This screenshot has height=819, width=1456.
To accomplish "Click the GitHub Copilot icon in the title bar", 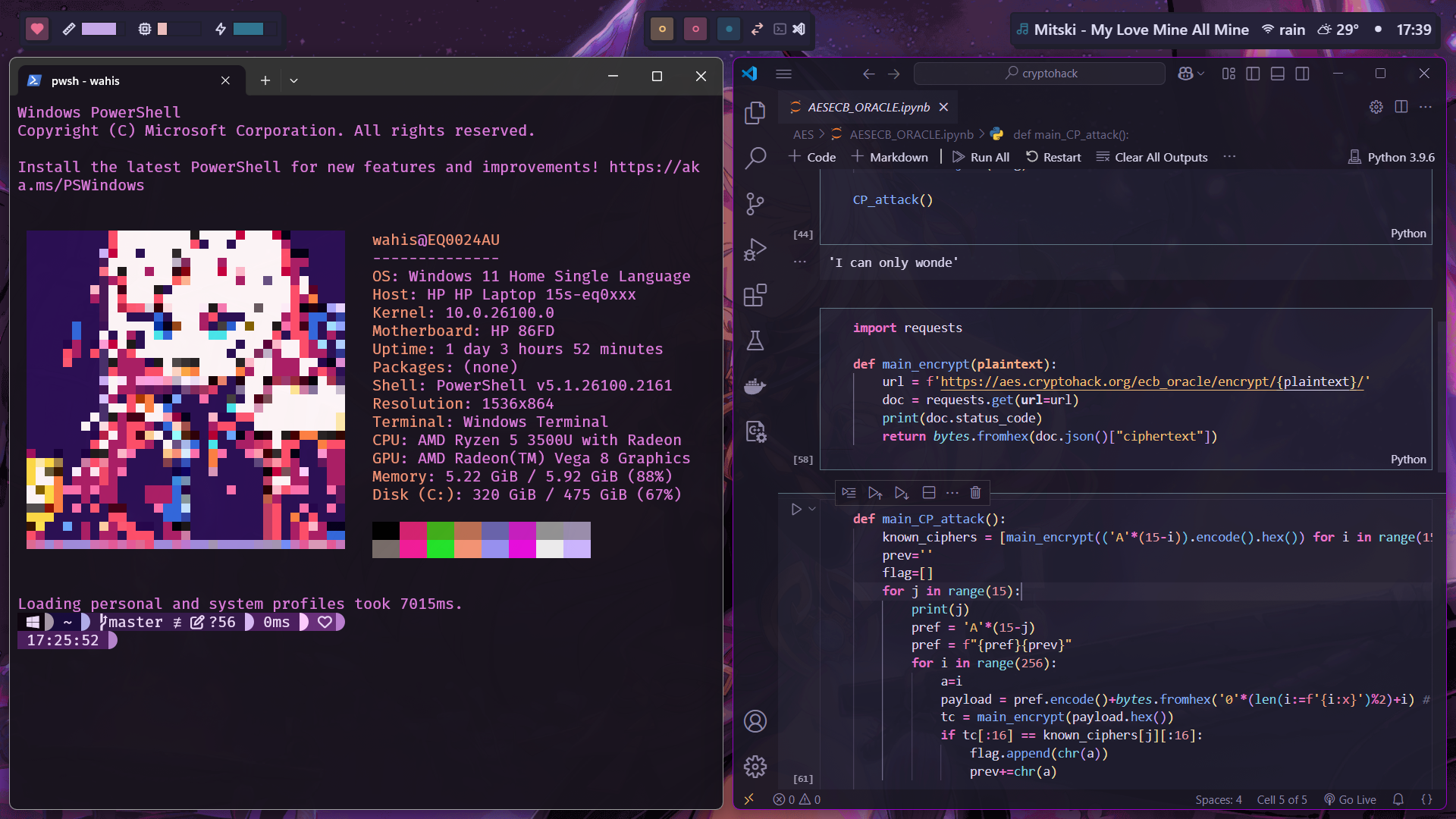I will pos(1185,73).
